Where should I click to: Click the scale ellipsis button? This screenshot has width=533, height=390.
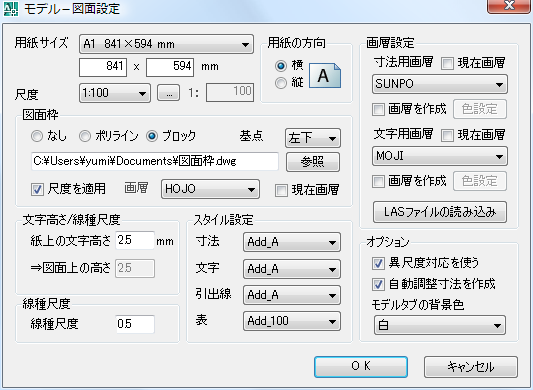[x=168, y=92]
